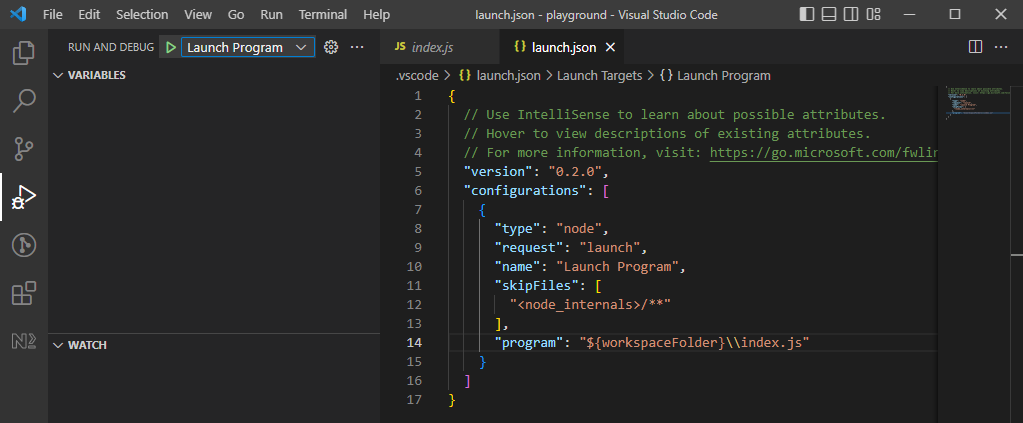Open Run and Debug more actions ellipsis
1023x423 pixels.
356,47
